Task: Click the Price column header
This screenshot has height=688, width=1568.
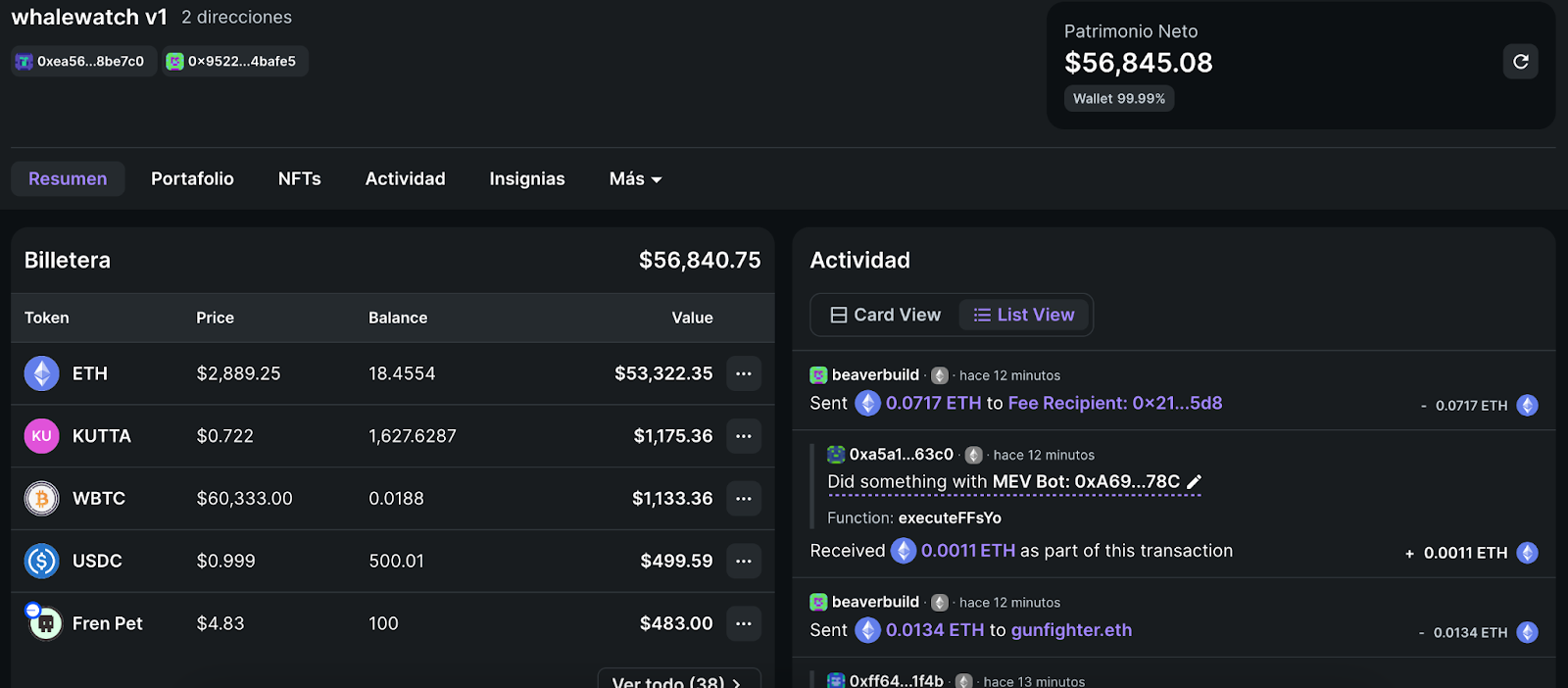Action: pos(215,318)
